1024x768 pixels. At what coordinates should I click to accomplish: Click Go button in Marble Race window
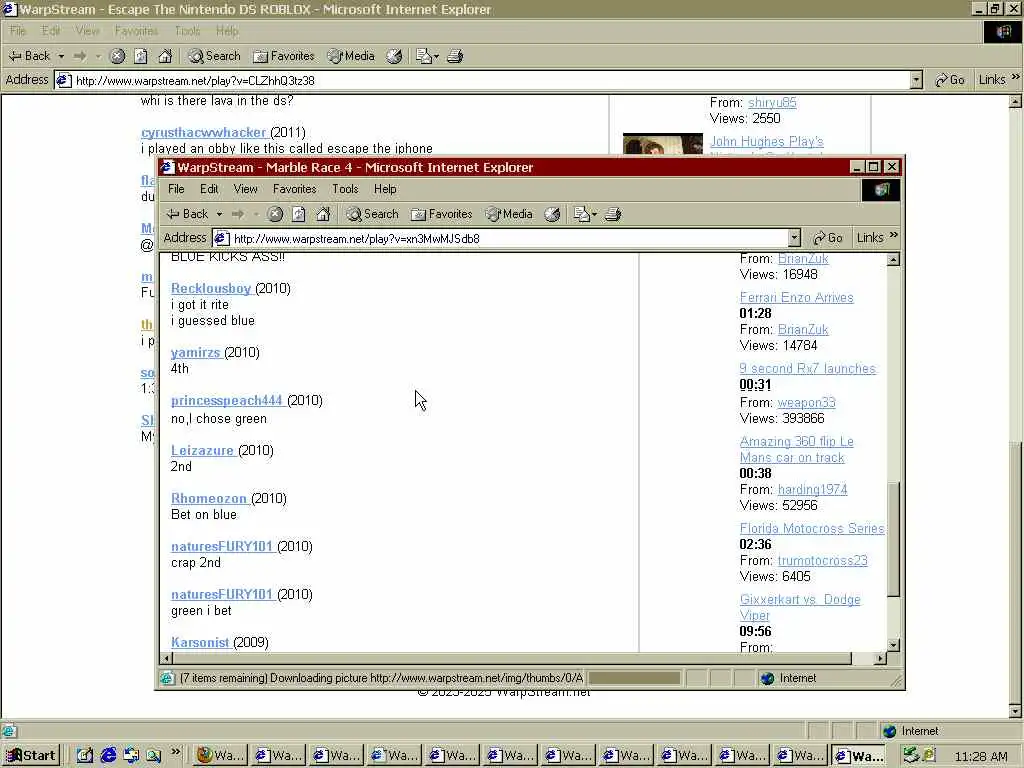pos(828,238)
